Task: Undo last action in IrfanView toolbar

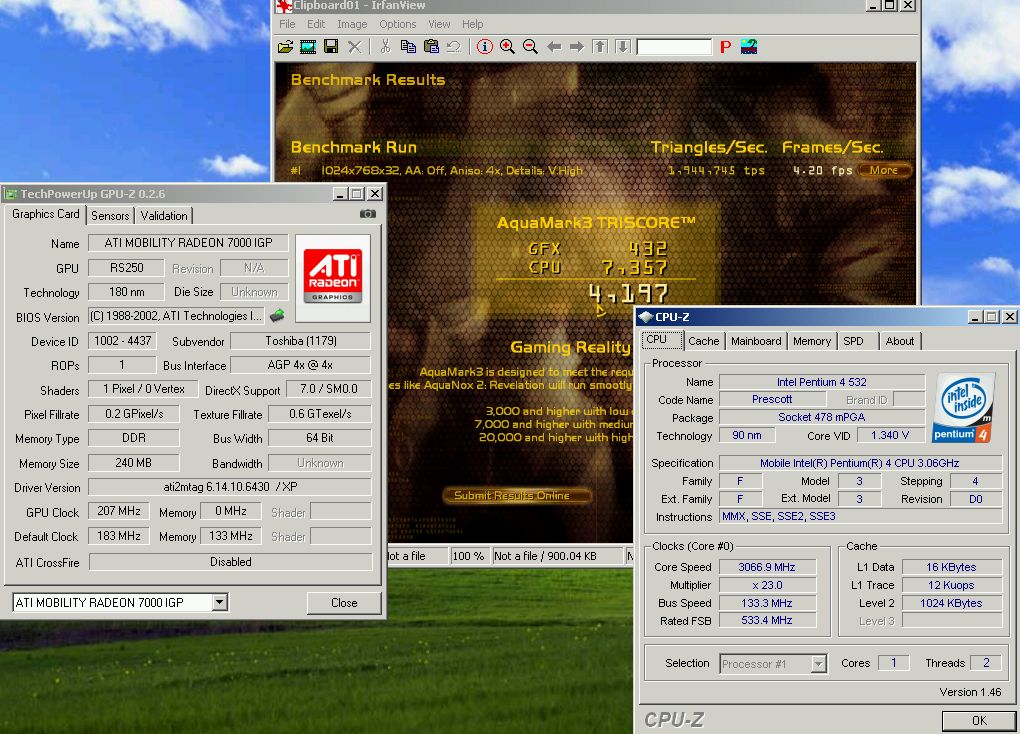Action: 454,47
